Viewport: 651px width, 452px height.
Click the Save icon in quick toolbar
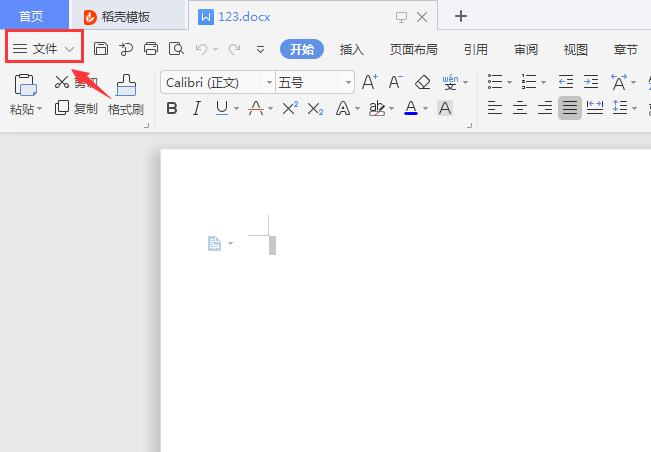click(101, 49)
